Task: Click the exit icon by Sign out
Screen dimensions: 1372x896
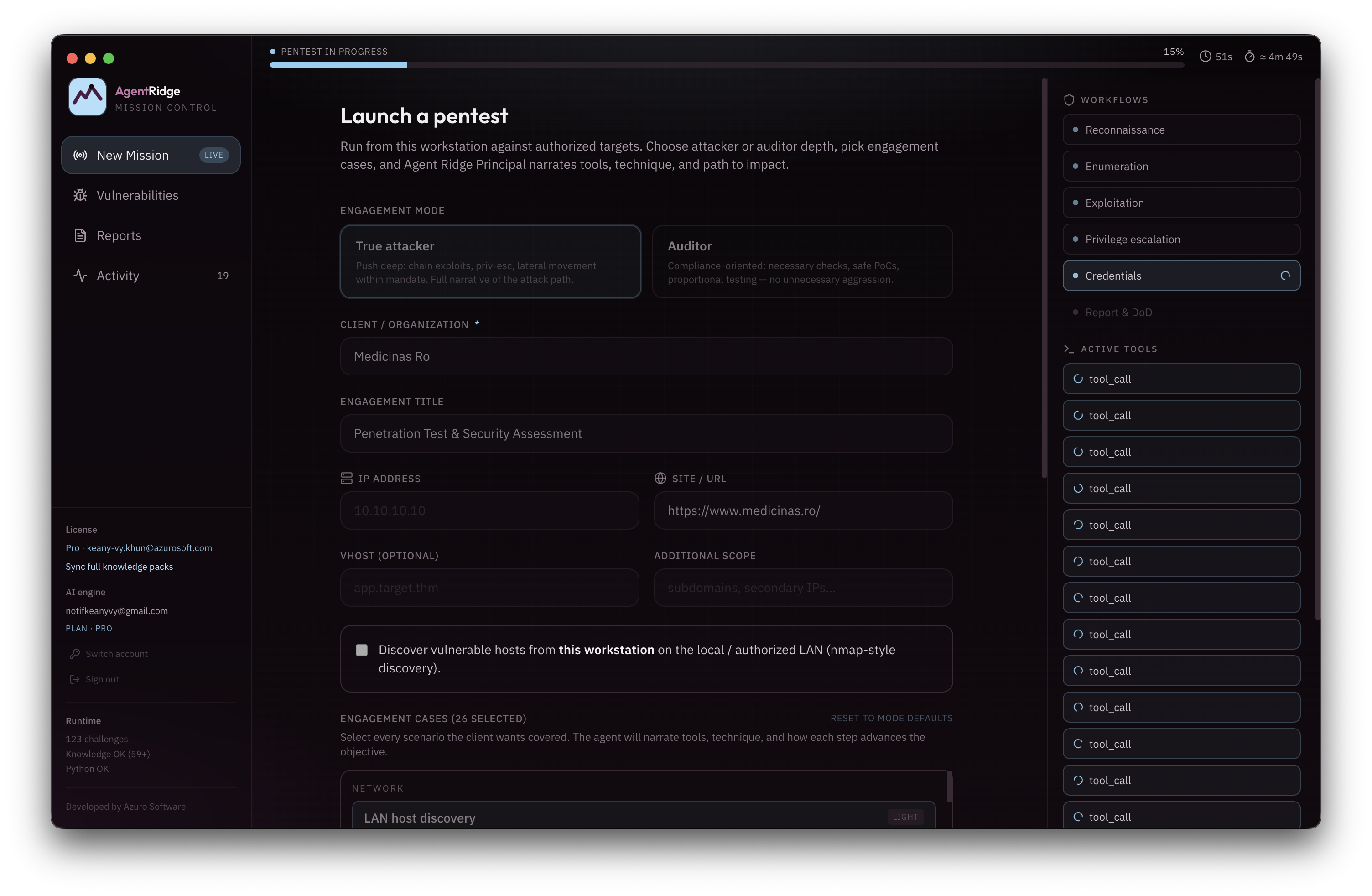Action: 75,679
